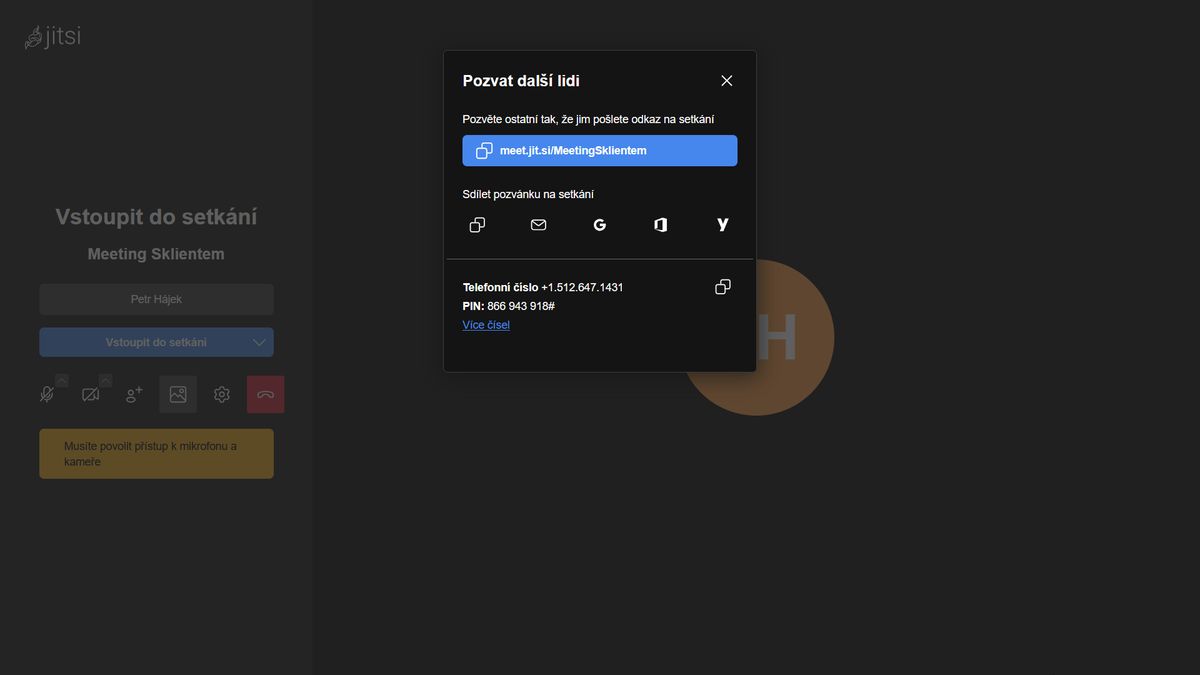Close the Pozvat další lidi dialog
Screen dimensions: 1200x675
[x=727, y=81]
